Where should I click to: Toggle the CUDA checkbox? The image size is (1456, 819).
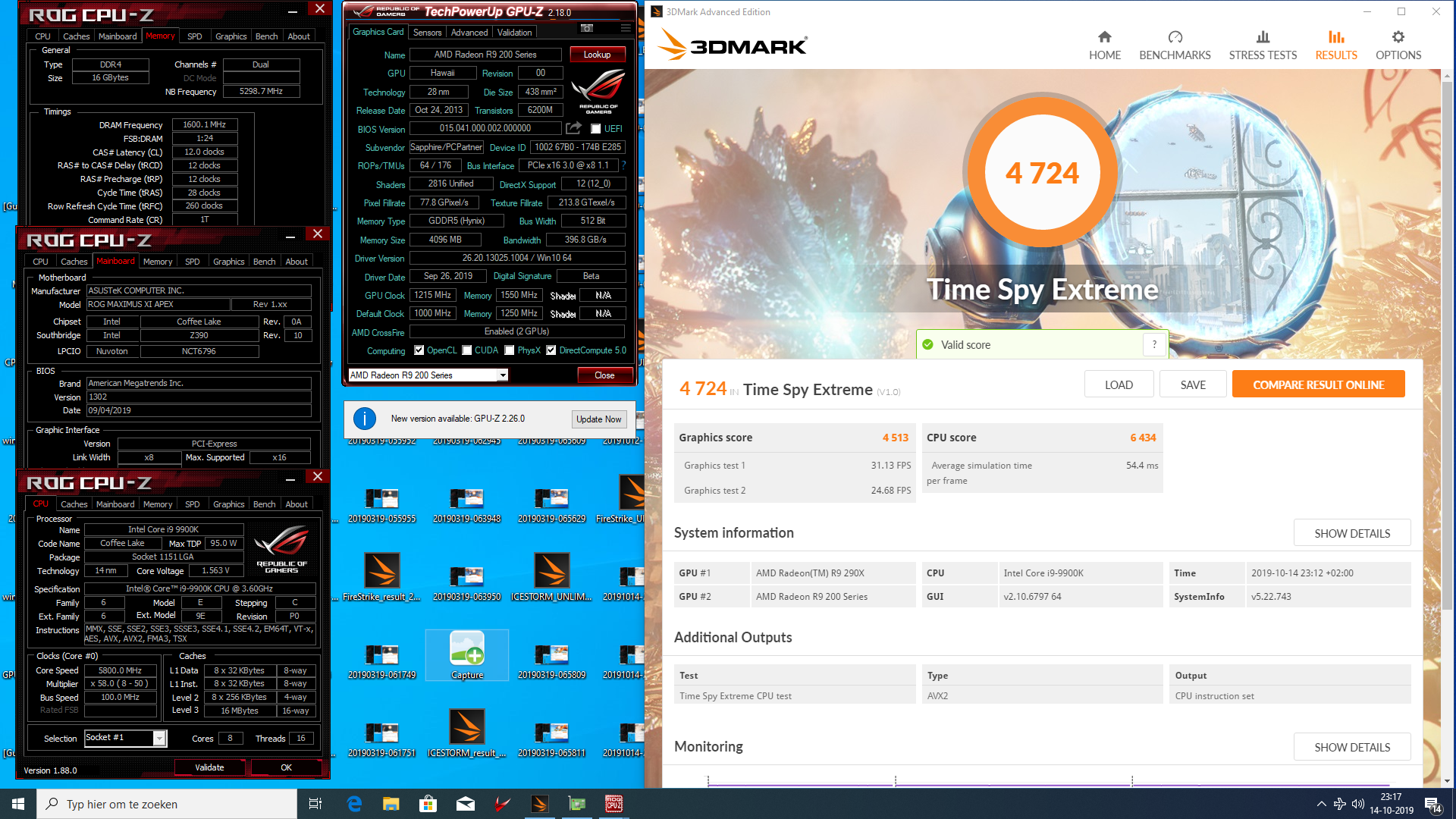[467, 350]
